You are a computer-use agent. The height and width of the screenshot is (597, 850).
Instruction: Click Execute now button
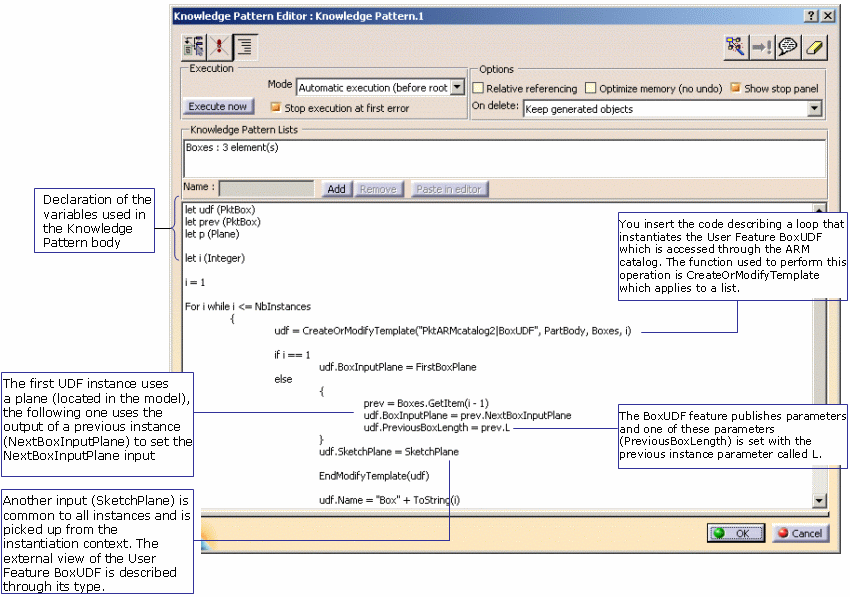pyautogui.click(x=218, y=107)
